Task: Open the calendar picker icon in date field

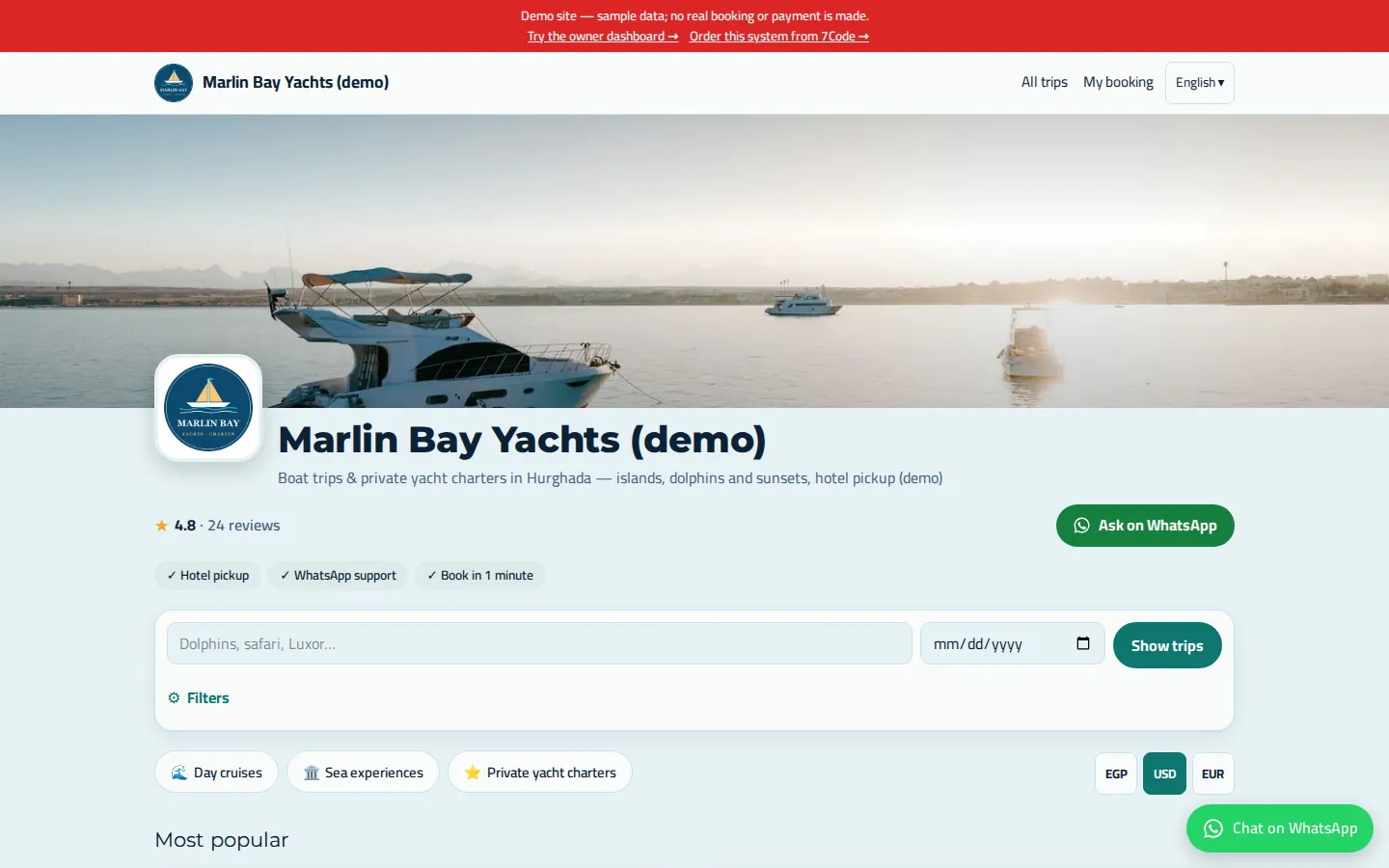Action: pos(1083,643)
